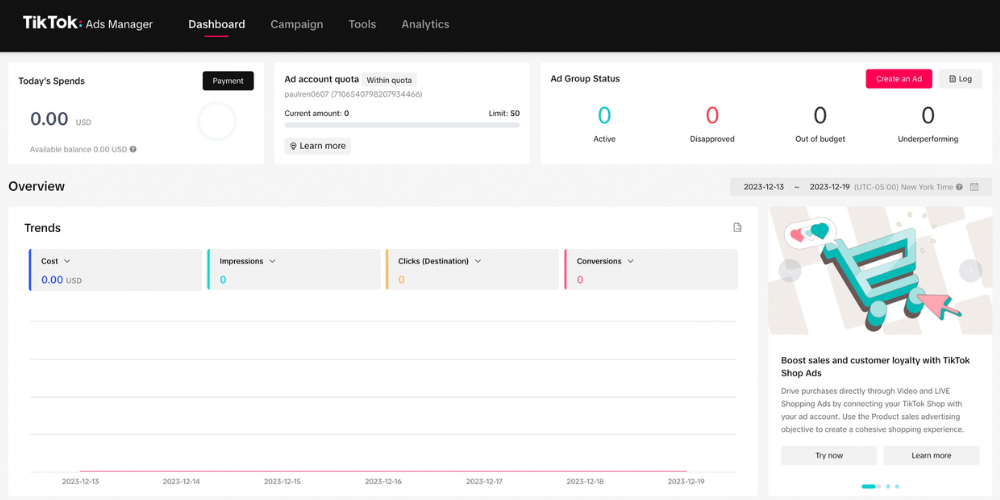
Task: Open the ad group Log
Action: (960, 79)
